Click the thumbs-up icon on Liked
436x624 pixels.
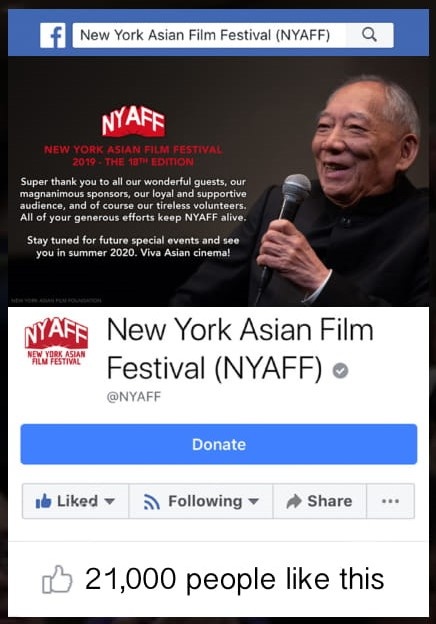click(43, 501)
